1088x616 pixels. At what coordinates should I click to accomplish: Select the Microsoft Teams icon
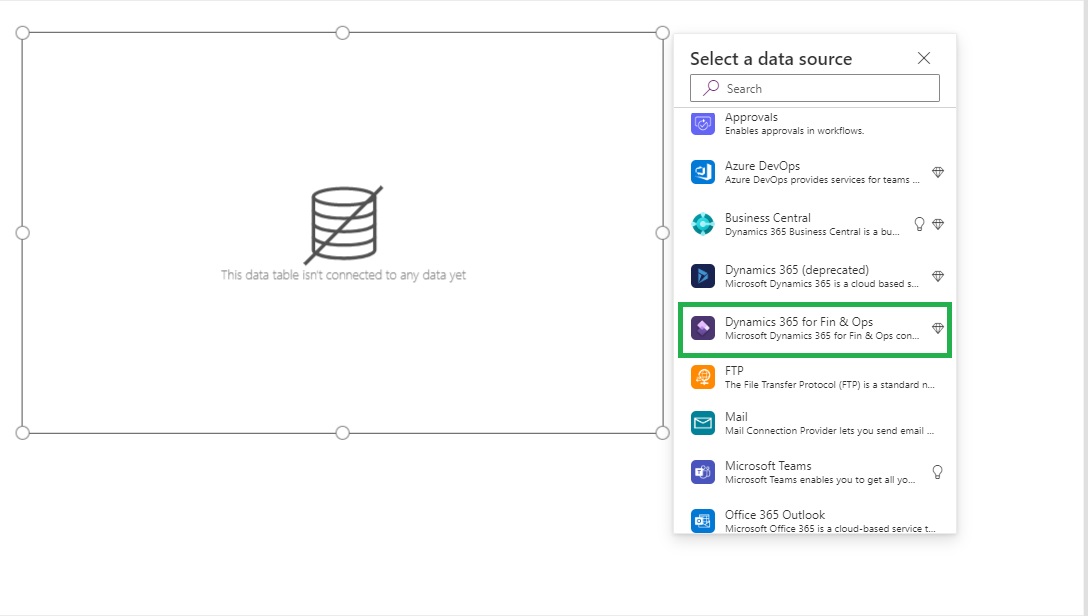coord(703,472)
